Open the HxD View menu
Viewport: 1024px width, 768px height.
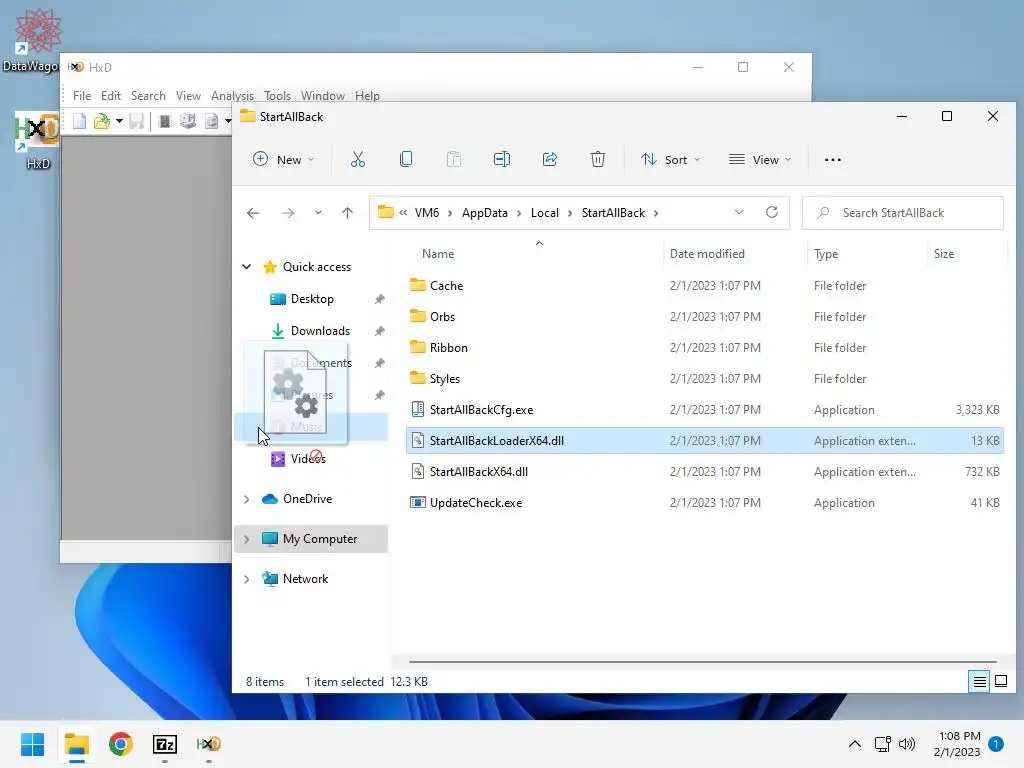pyautogui.click(x=188, y=95)
